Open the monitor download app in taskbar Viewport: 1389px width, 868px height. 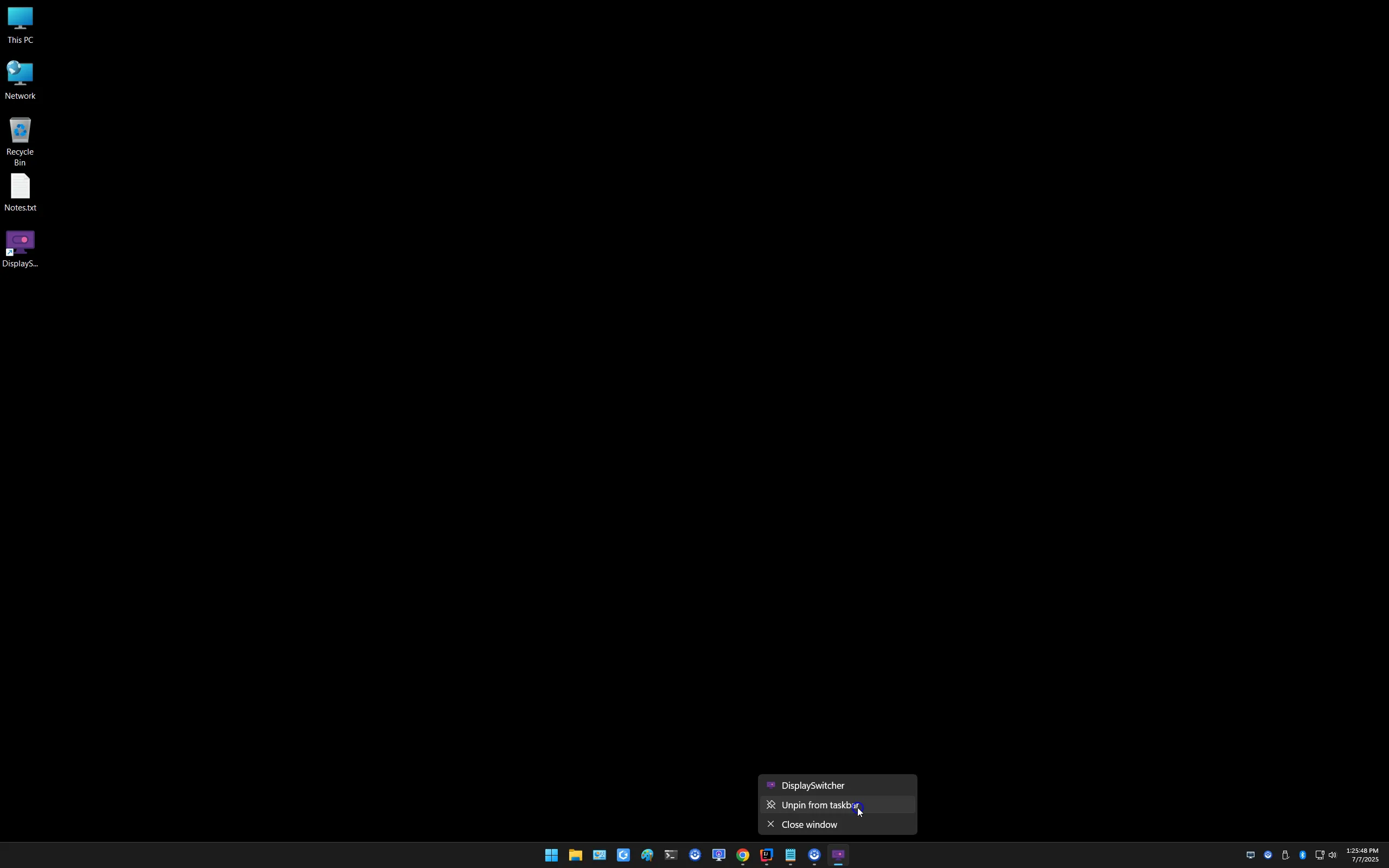click(x=718, y=856)
